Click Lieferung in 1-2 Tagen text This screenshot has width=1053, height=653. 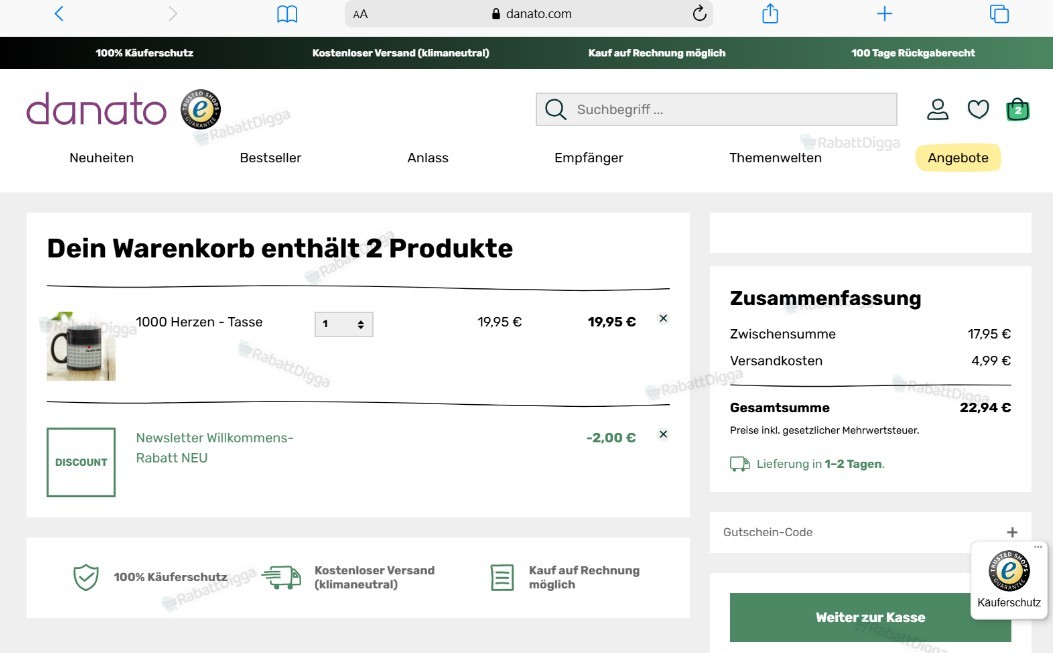[820, 464]
